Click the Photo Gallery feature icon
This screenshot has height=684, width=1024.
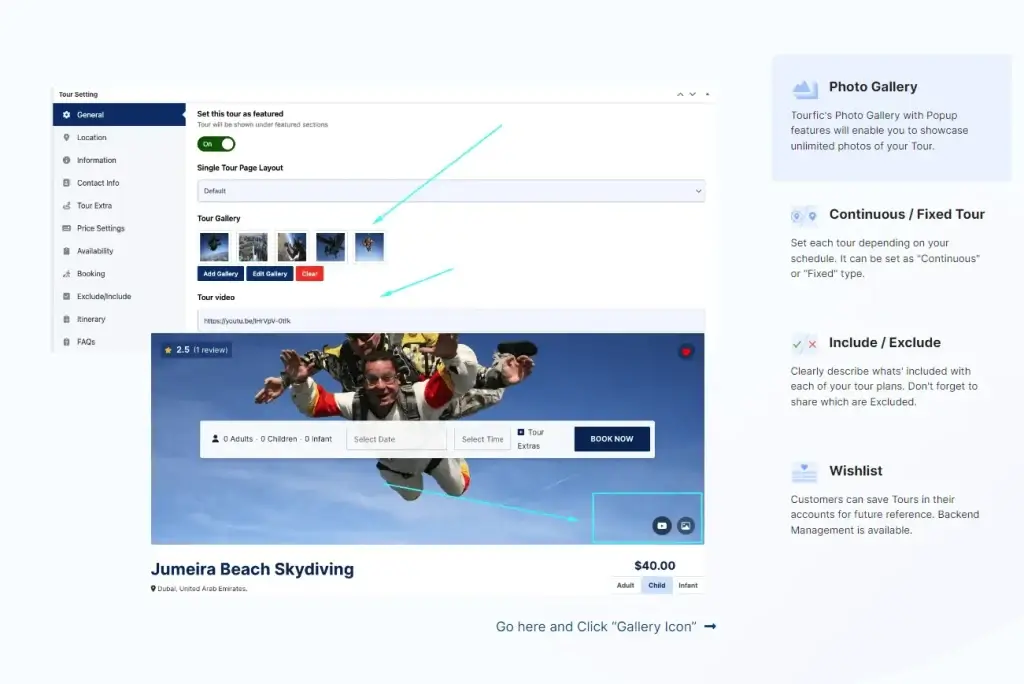(805, 89)
